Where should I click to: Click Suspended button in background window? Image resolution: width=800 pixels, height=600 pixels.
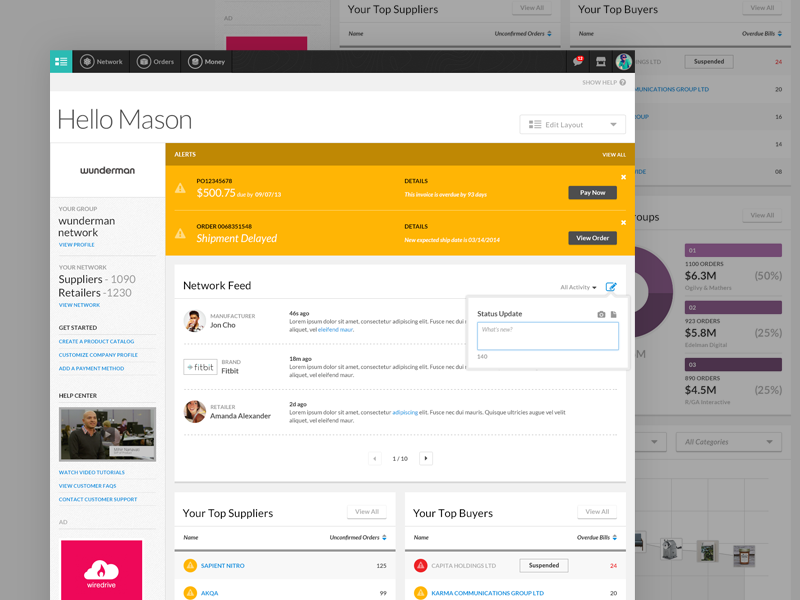coord(709,62)
